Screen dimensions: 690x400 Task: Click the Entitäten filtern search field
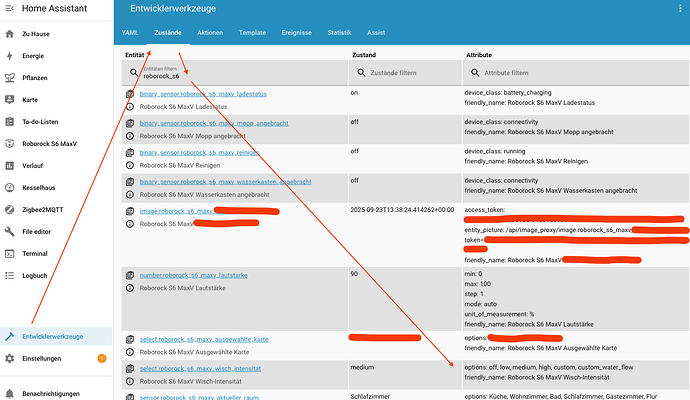click(x=235, y=74)
